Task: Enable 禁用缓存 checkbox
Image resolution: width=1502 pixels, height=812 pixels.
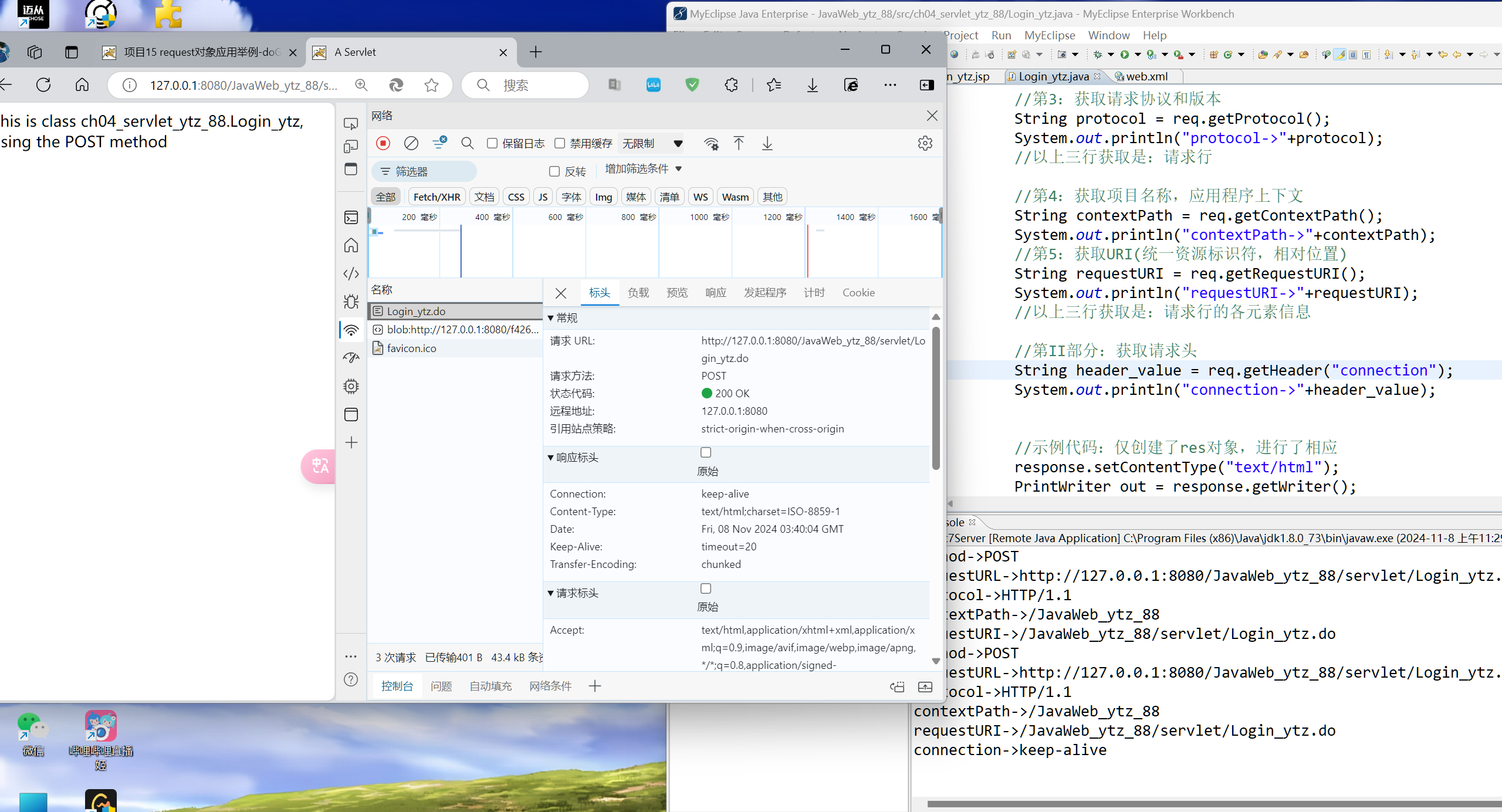Action: point(560,143)
